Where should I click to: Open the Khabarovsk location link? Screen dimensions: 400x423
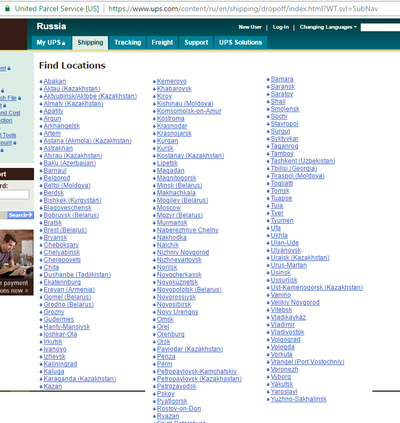(x=174, y=89)
